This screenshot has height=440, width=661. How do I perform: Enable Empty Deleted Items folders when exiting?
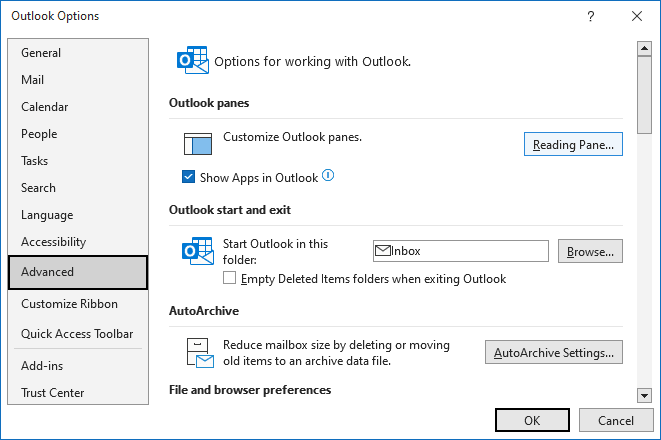pos(229,278)
